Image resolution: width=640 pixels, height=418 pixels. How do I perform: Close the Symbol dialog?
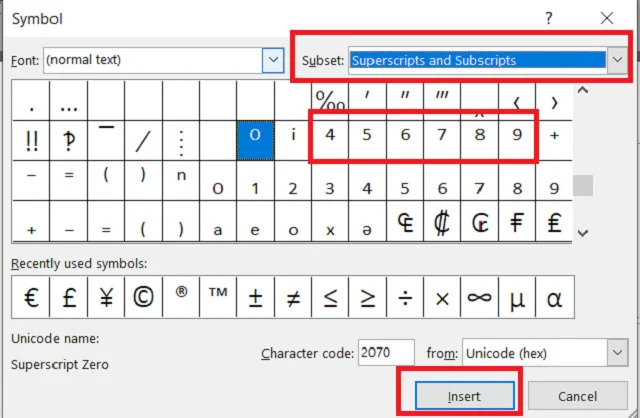pyautogui.click(x=607, y=18)
